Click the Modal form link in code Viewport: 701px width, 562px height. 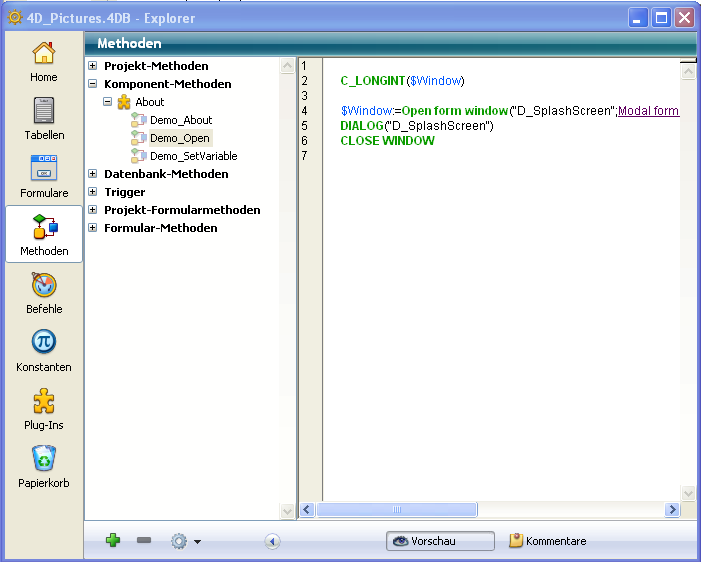coord(648,110)
